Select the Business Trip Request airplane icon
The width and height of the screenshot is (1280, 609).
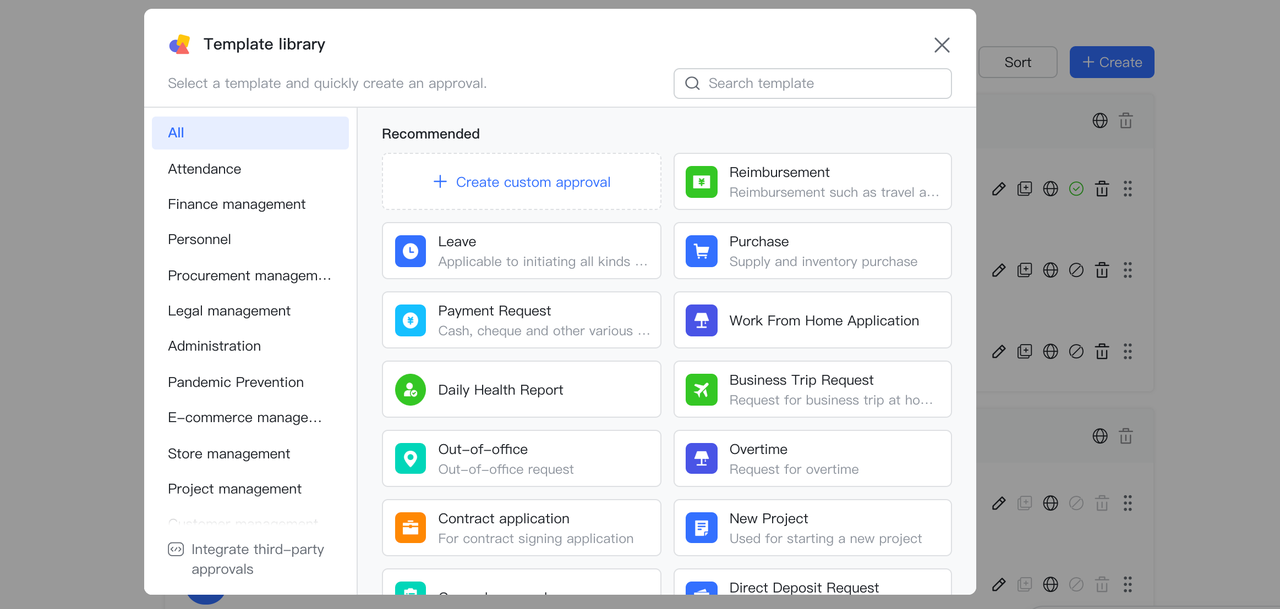[701, 390]
